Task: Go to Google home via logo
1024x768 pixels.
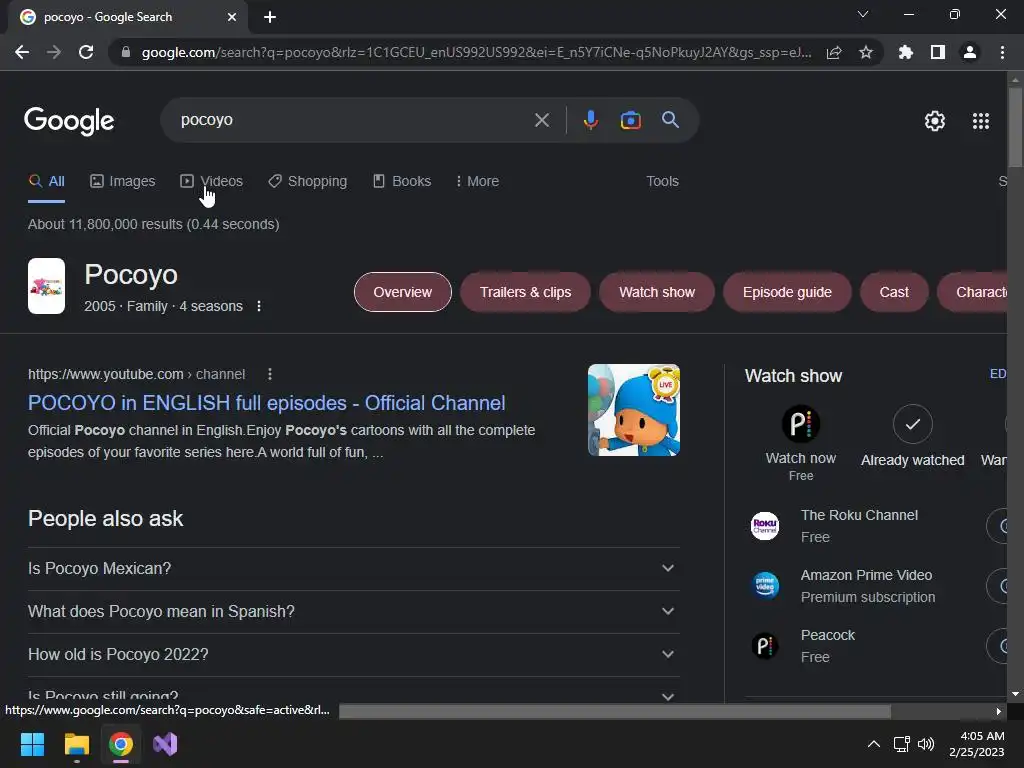Action: [69, 121]
